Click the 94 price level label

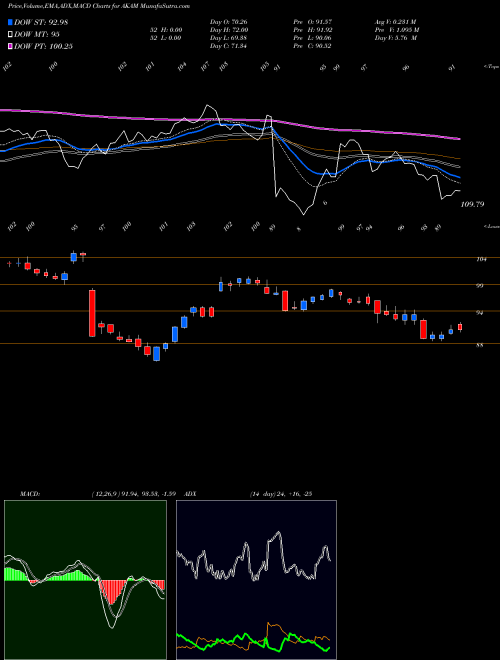(480, 313)
